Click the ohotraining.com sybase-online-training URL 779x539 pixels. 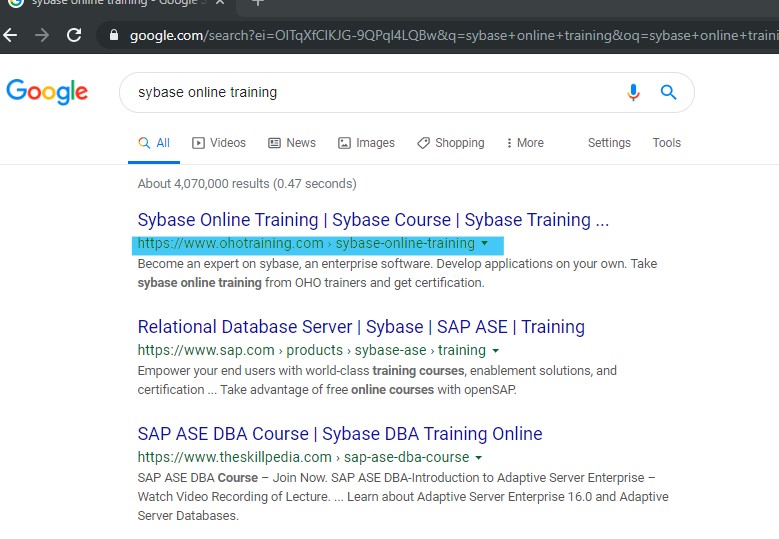pos(306,243)
